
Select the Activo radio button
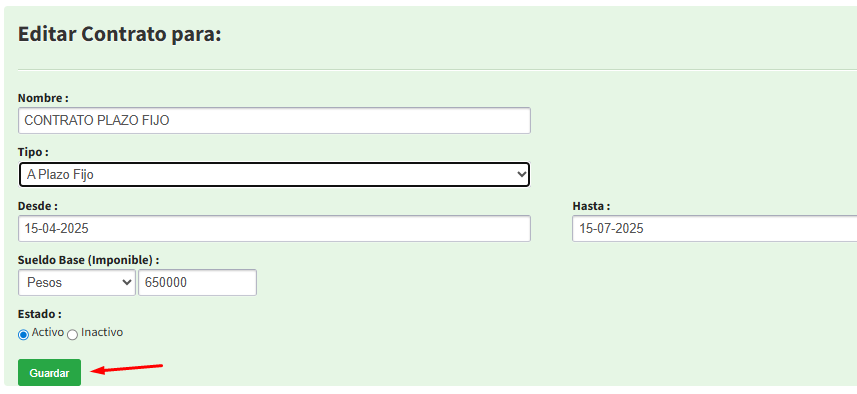pyautogui.click(x=24, y=335)
